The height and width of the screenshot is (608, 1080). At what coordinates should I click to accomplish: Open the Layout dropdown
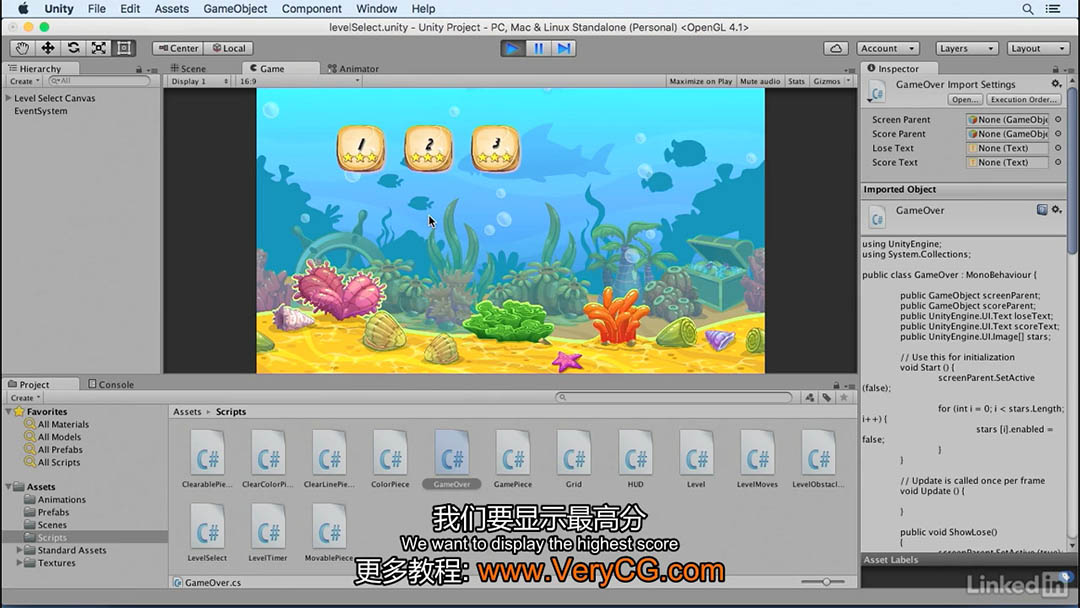[1039, 48]
